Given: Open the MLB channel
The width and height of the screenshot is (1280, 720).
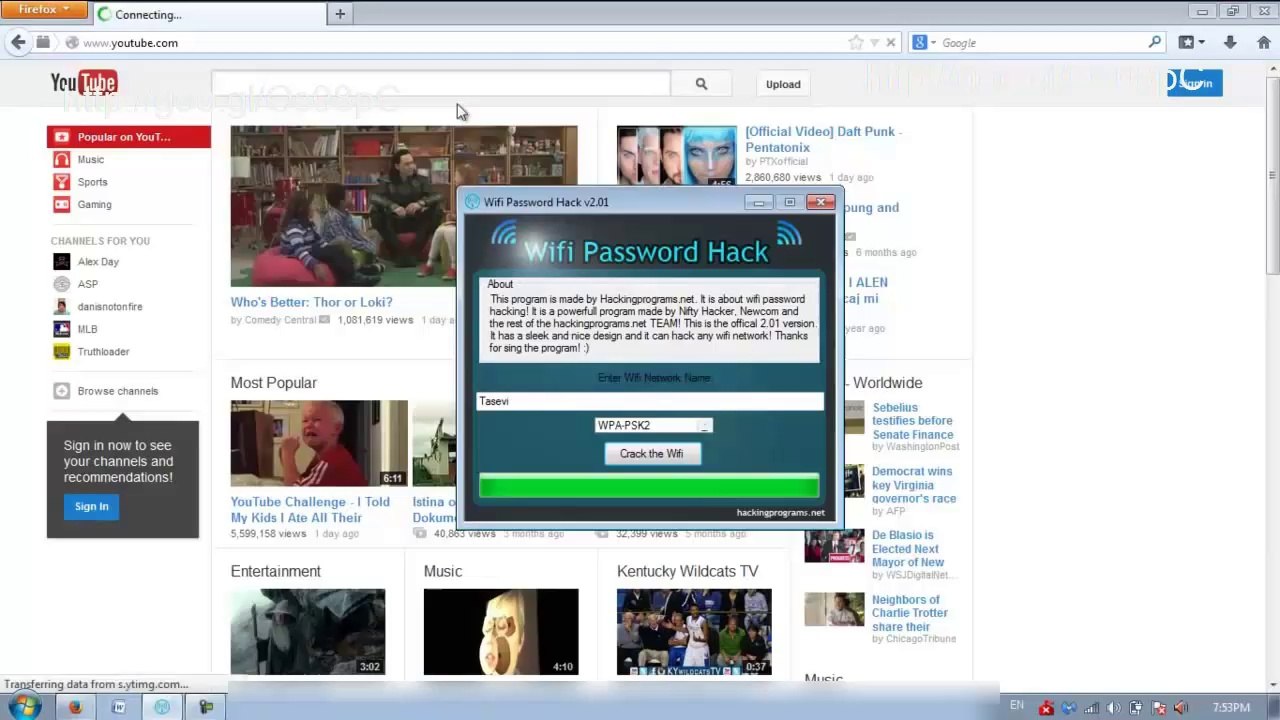Looking at the screenshot, I should point(87,329).
